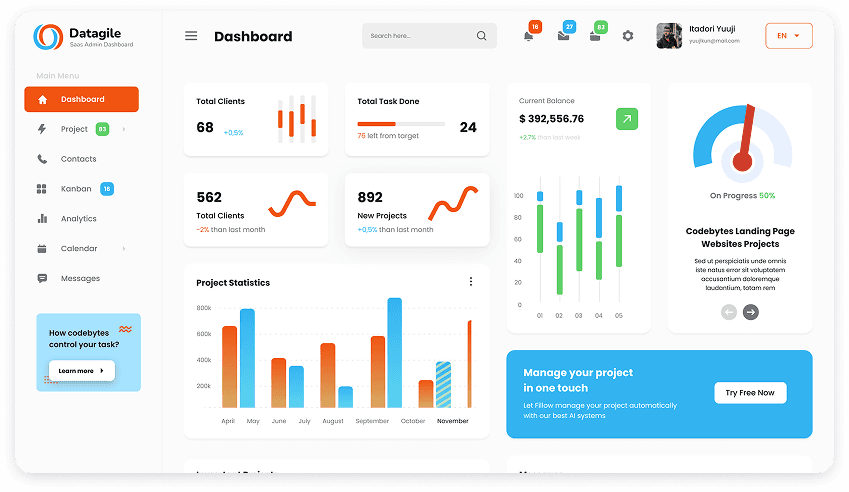Click the Datagile logo icon
849x492 pixels.
47,37
